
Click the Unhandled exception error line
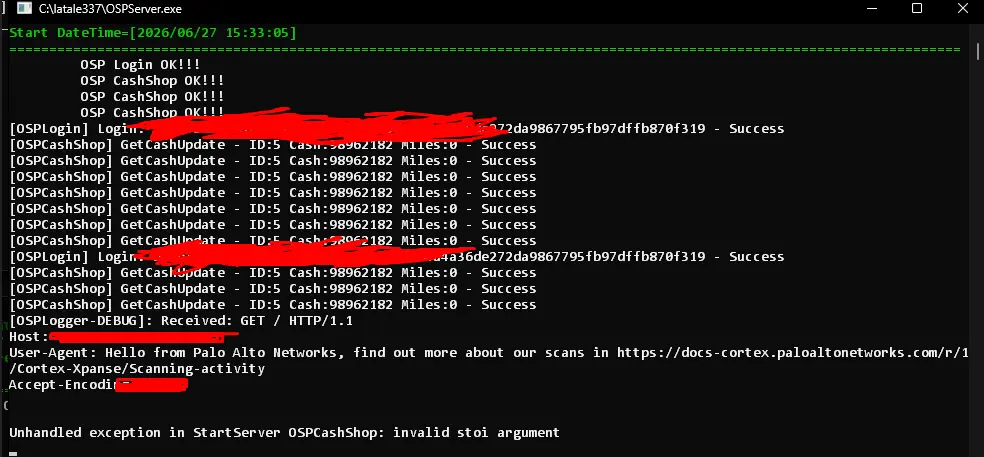click(284, 433)
